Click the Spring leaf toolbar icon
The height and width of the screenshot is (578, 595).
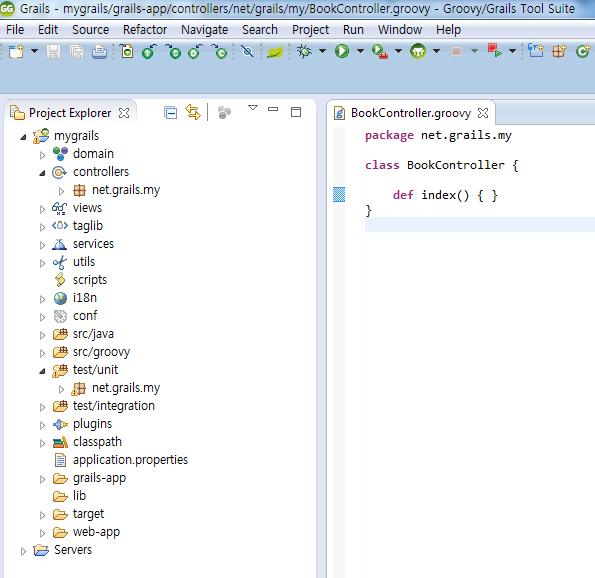pyautogui.click(x=275, y=52)
